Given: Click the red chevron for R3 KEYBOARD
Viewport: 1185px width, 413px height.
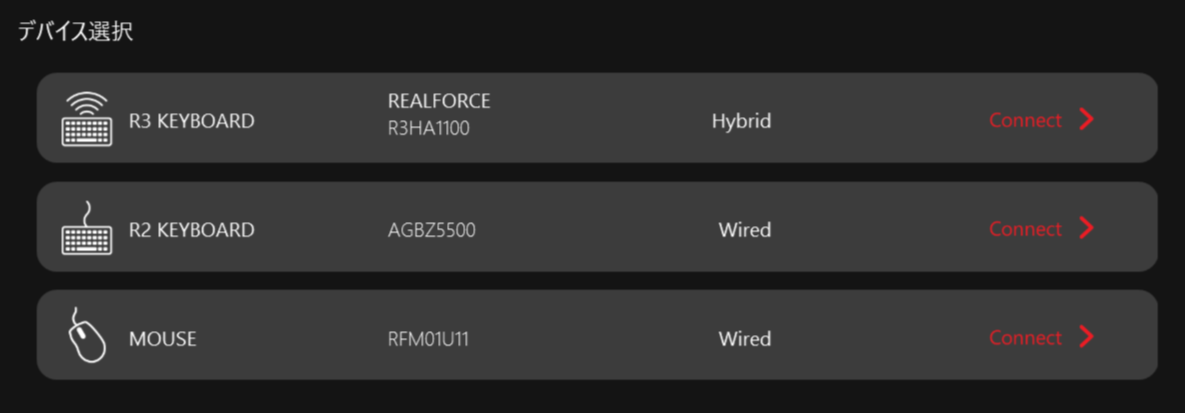Looking at the screenshot, I should [1086, 120].
